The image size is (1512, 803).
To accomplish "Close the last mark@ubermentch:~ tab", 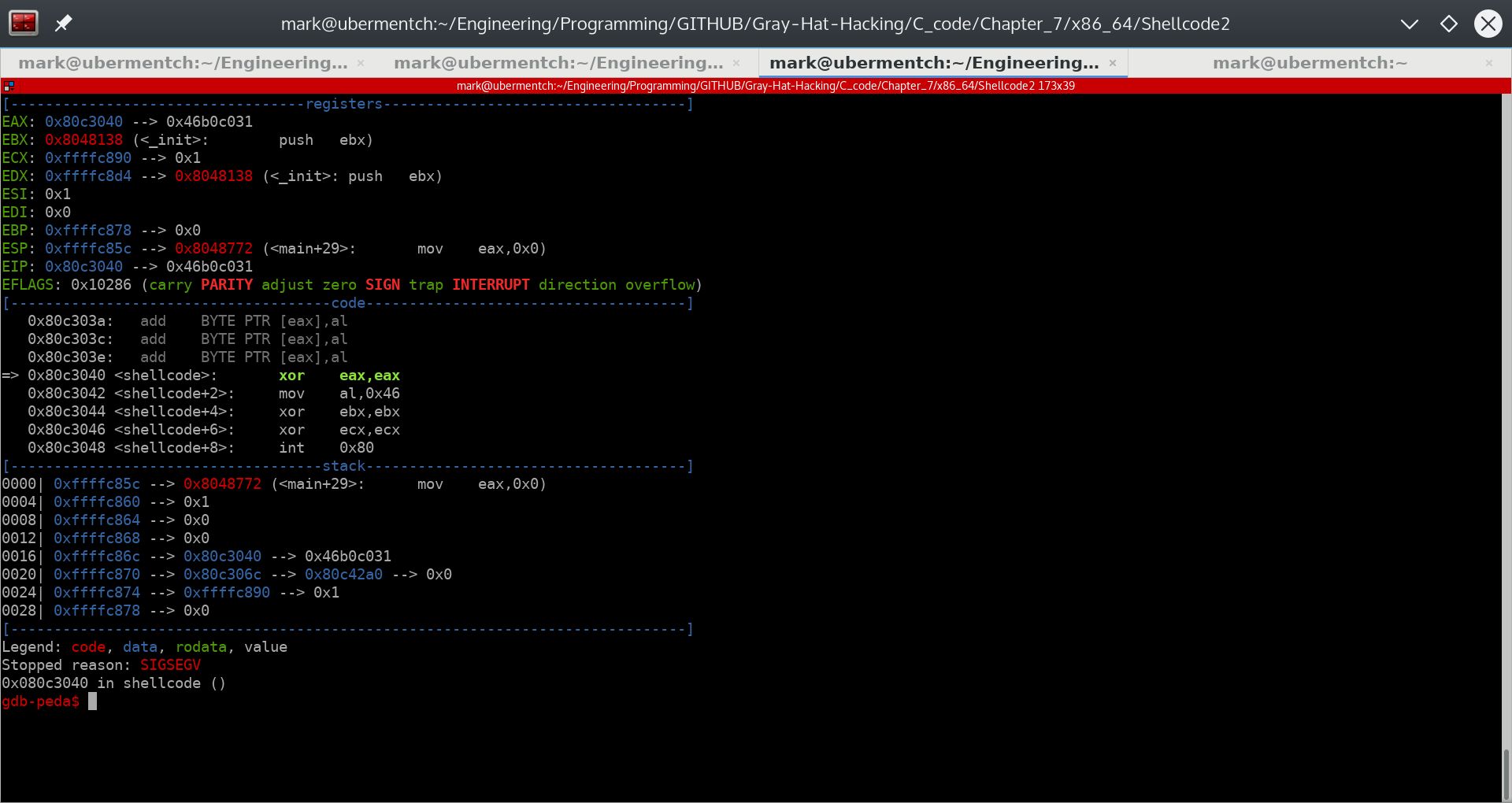I will 1488,63.
